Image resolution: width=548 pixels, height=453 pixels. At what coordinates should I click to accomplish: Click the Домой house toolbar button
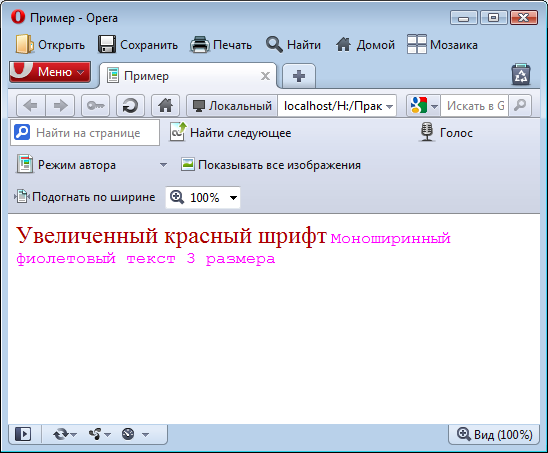coord(365,45)
